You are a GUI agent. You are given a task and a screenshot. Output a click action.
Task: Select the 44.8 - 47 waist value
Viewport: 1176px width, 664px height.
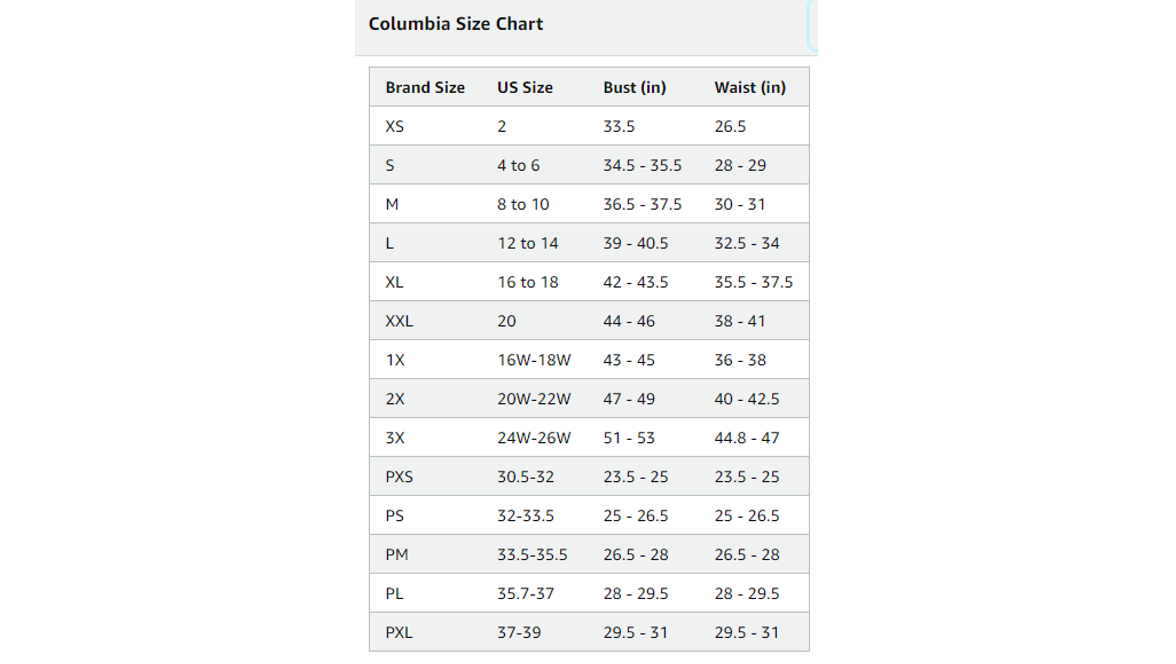tap(746, 439)
